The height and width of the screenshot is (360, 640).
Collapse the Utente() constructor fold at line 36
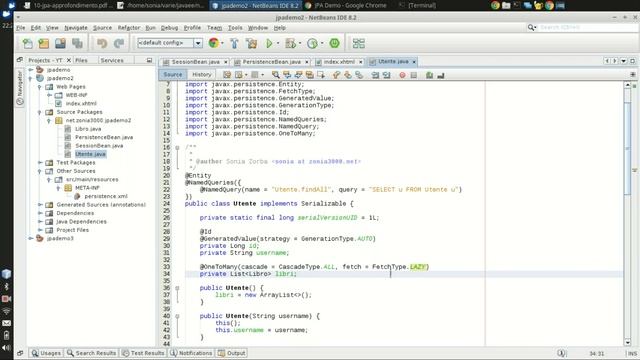tap(177, 288)
